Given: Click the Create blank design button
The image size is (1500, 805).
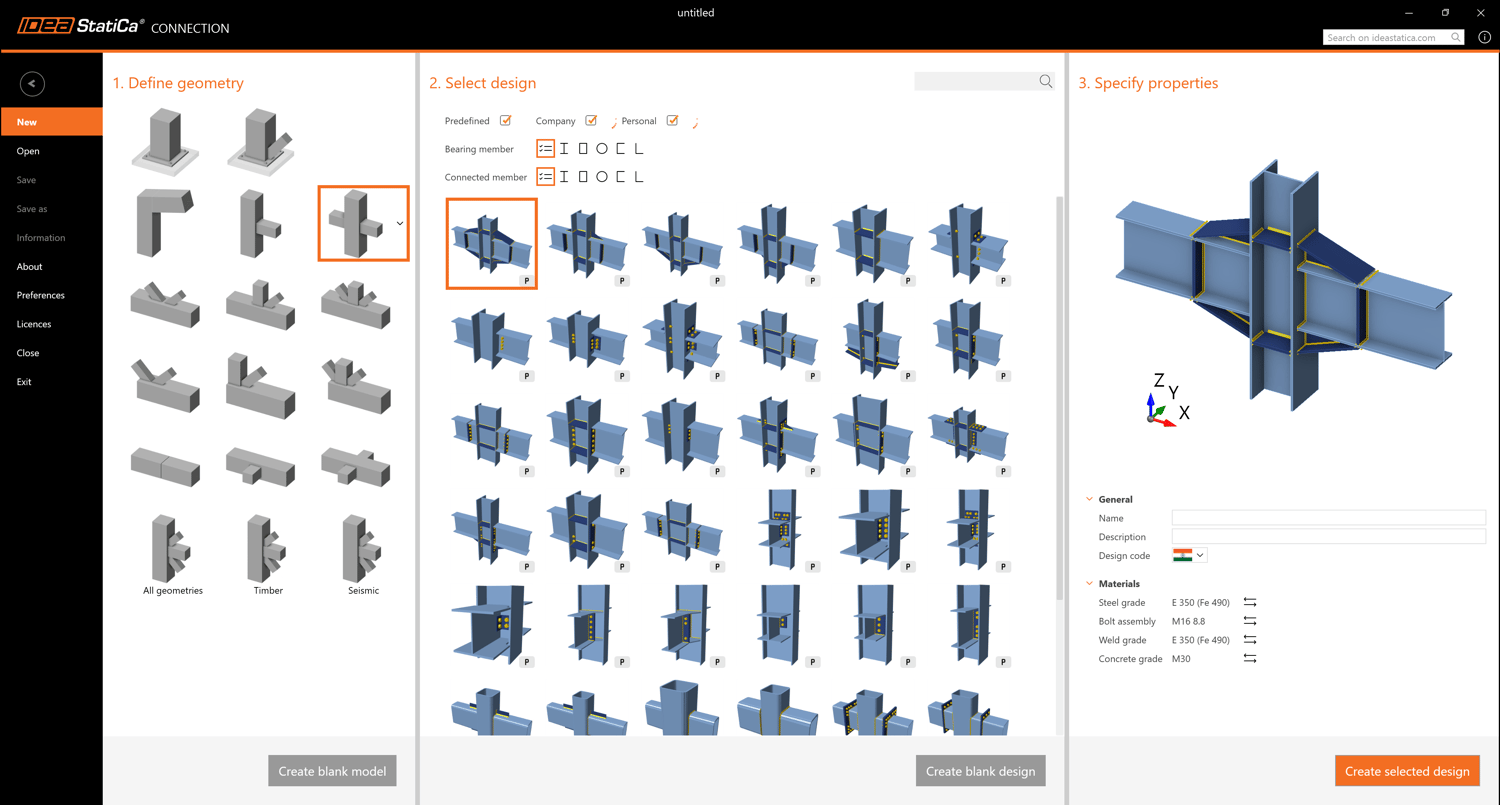Looking at the screenshot, I should pyautogui.click(x=980, y=771).
